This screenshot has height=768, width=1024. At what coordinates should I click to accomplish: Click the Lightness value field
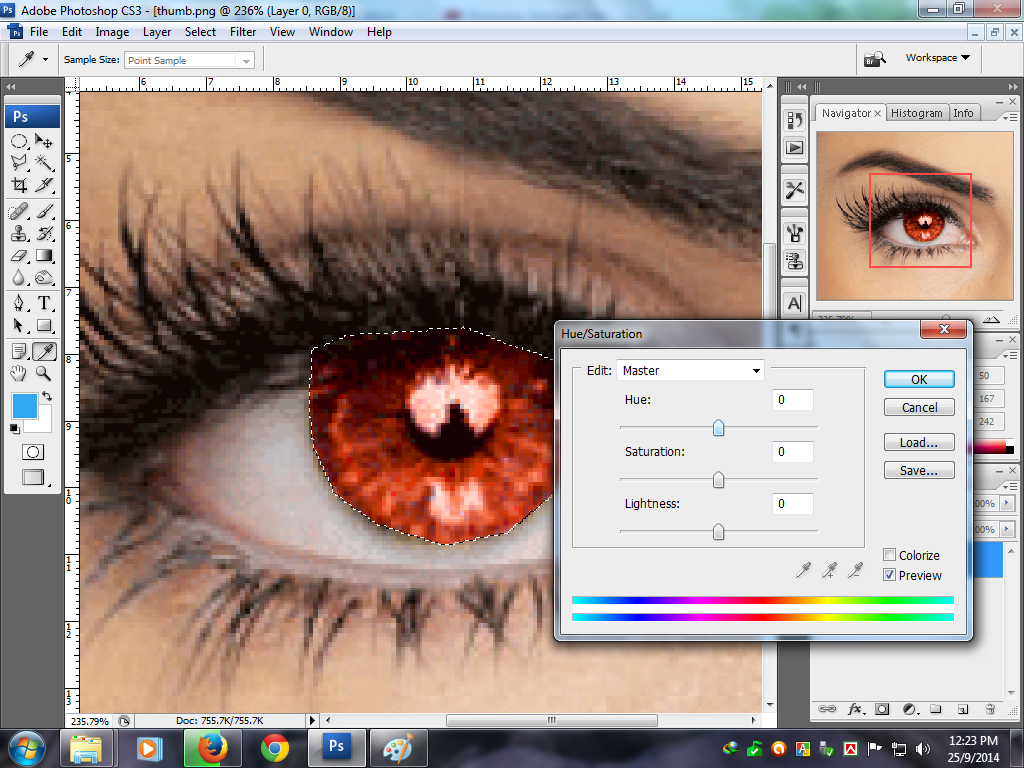pos(792,504)
